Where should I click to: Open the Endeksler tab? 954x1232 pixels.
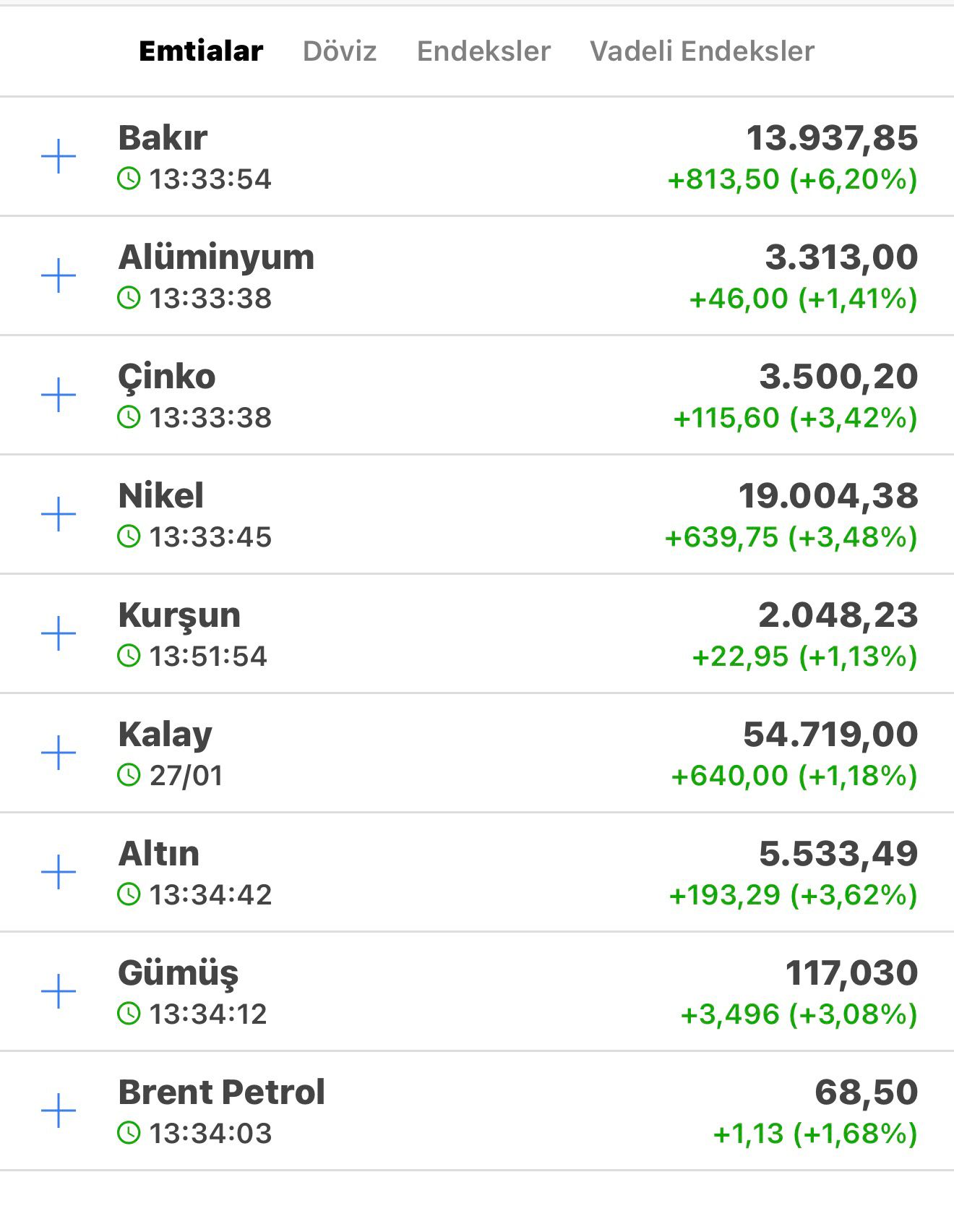tap(484, 51)
